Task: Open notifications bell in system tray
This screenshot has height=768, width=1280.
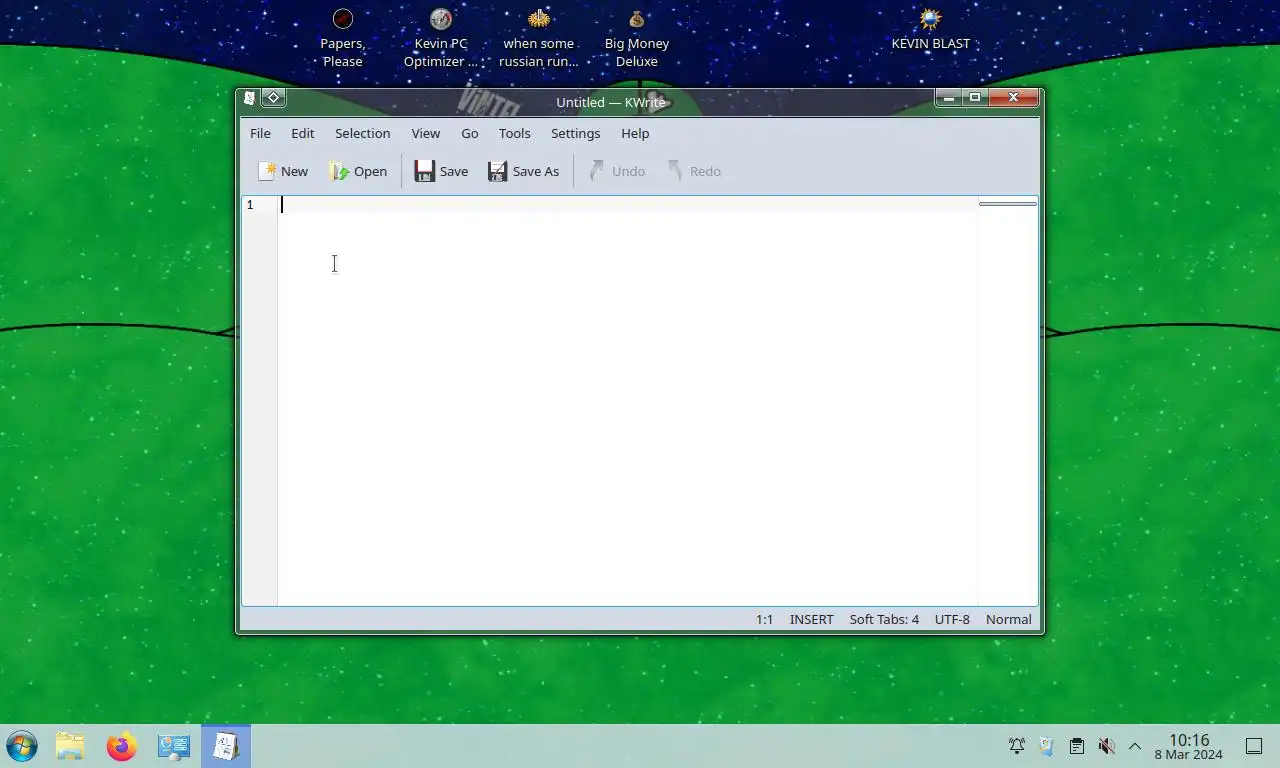Action: coord(1017,746)
